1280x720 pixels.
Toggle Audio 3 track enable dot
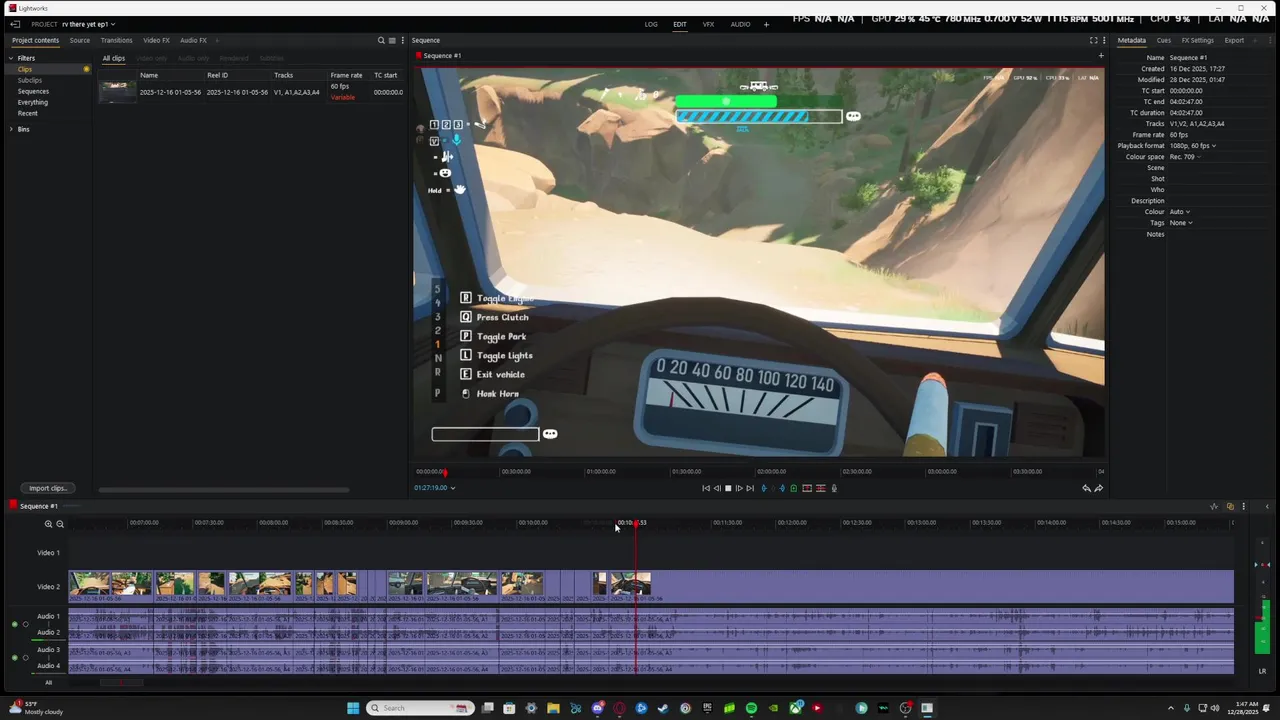click(x=14, y=658)
